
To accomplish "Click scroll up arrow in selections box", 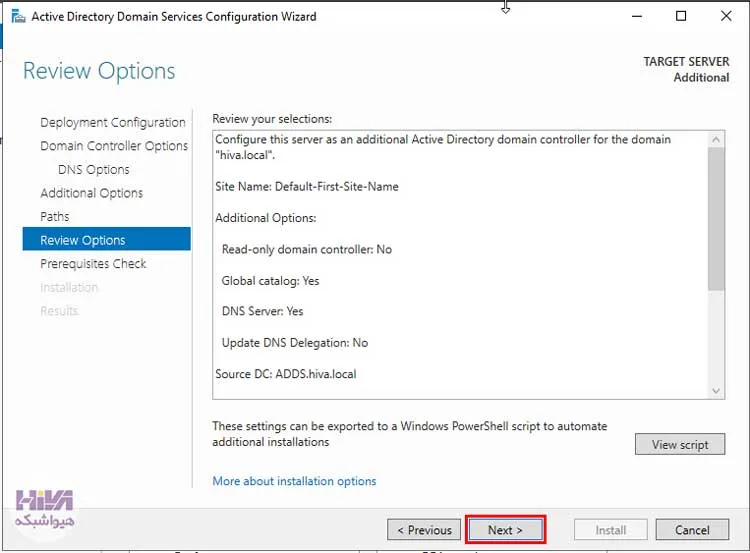I will (716, 140).
